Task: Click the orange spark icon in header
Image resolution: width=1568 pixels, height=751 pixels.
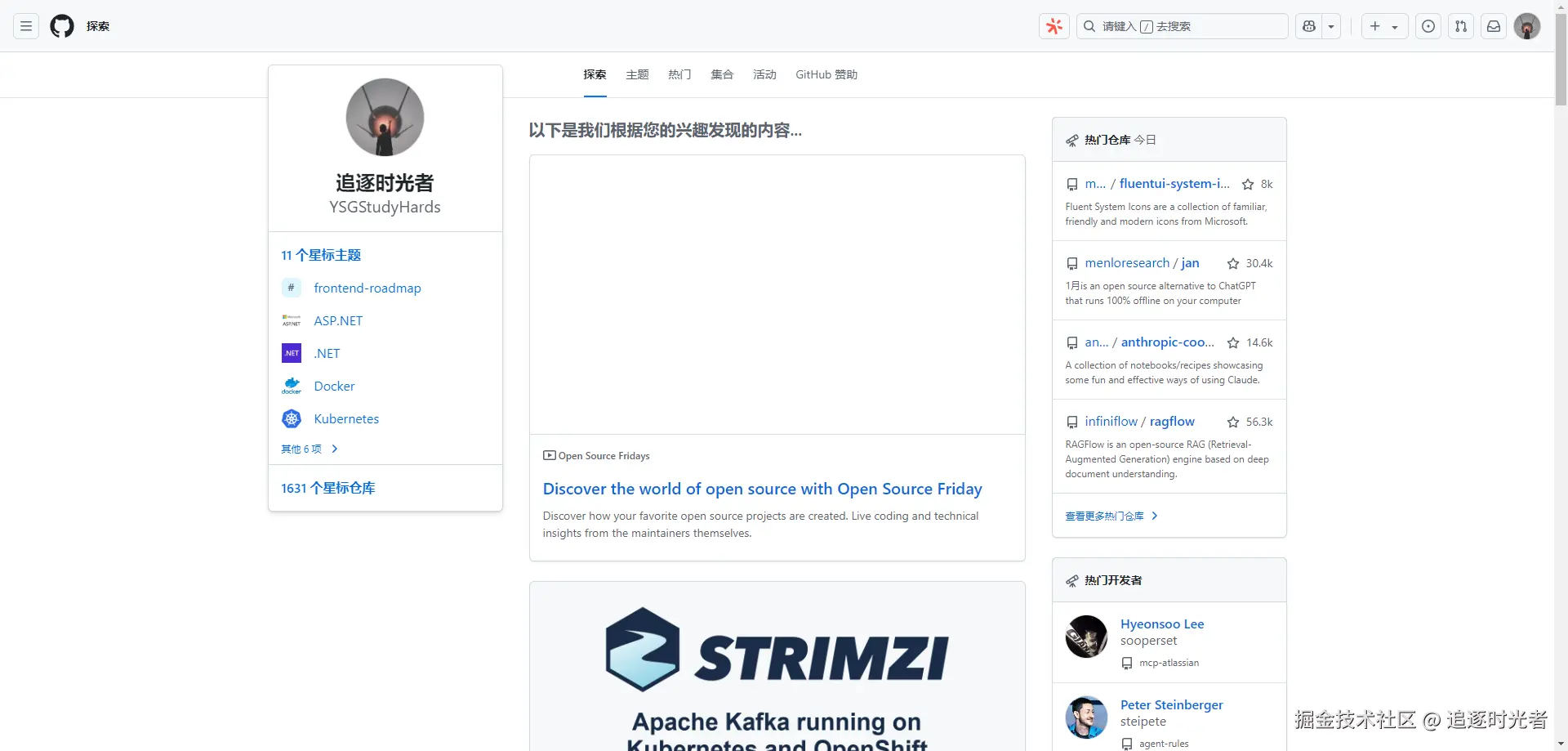Action: point(1054,26)
